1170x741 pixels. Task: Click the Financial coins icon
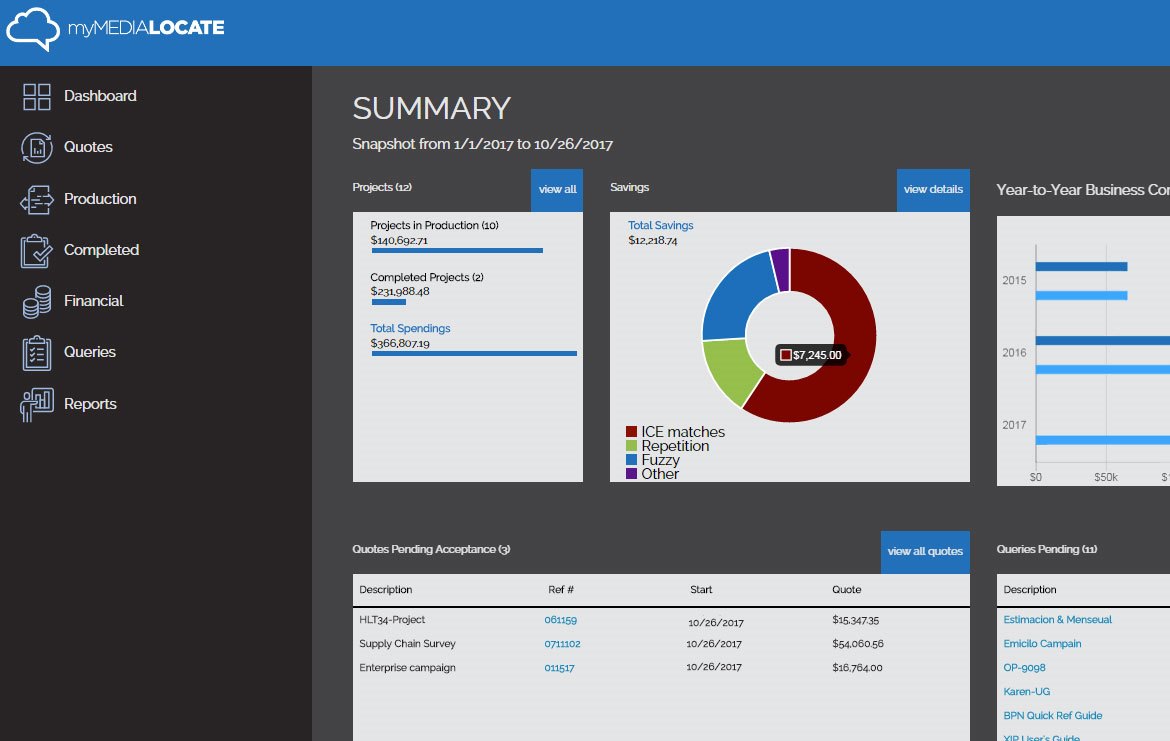[37, 301]
